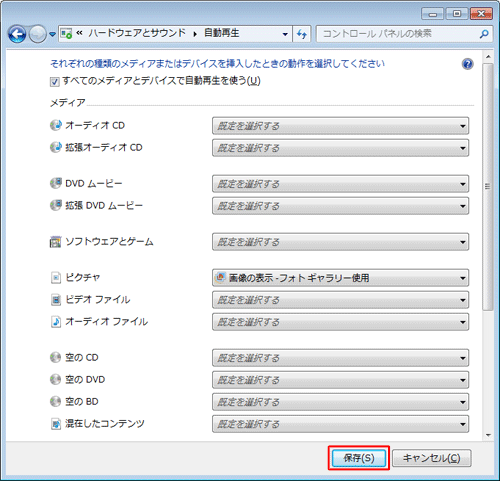
Task: Uncheck すべてのメディアとデバイスで自動再生を使う checkbox
Action: [x=54, y=81]
